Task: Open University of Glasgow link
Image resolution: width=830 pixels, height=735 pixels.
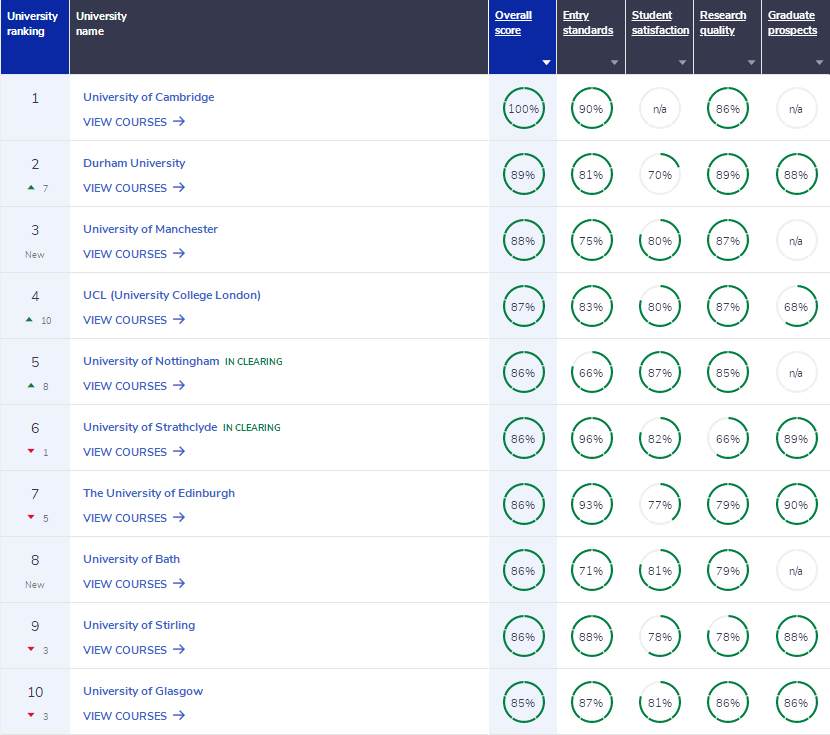Action: (x=143, y=691)
